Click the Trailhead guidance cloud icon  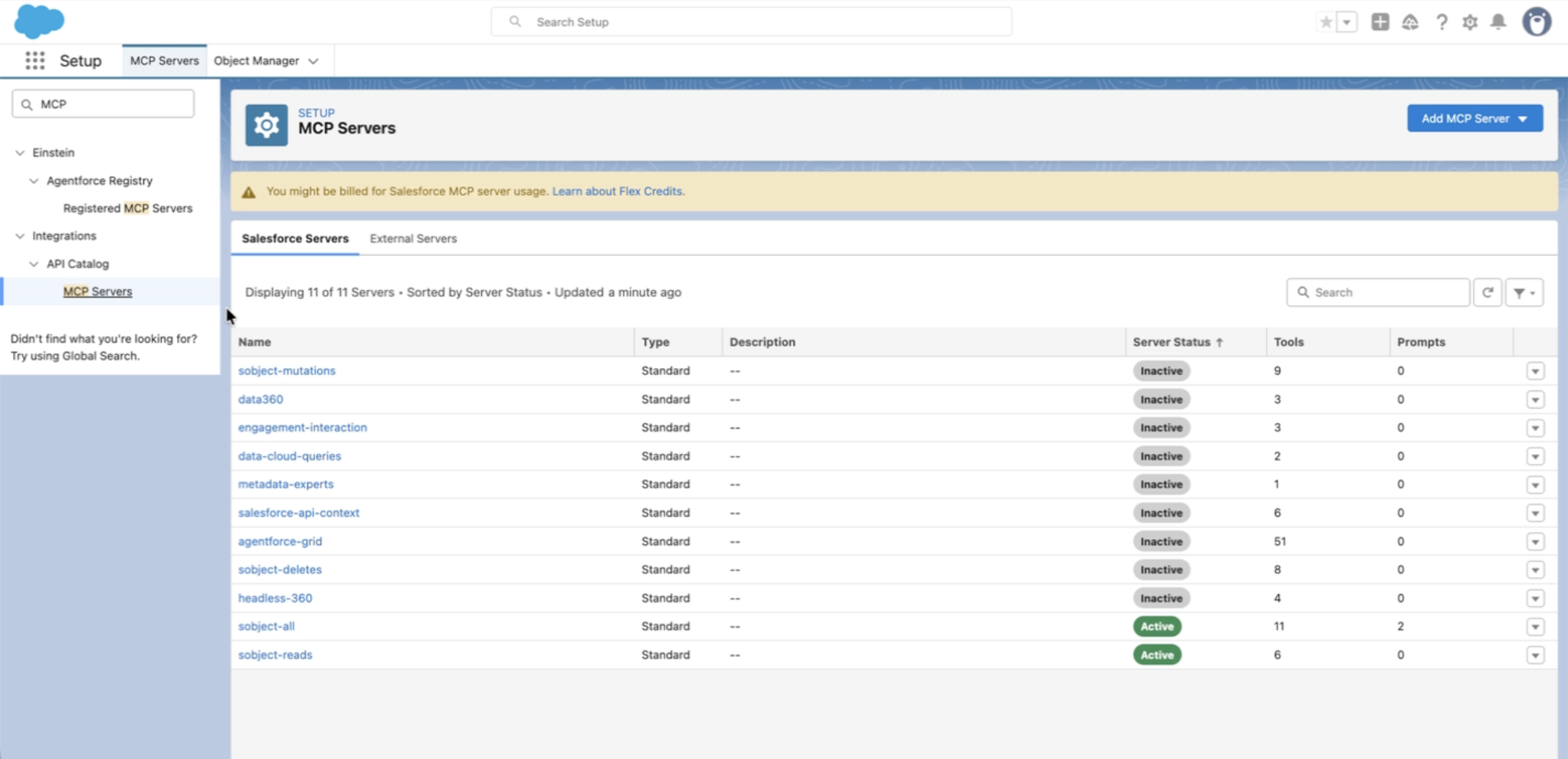point(1410,22)
